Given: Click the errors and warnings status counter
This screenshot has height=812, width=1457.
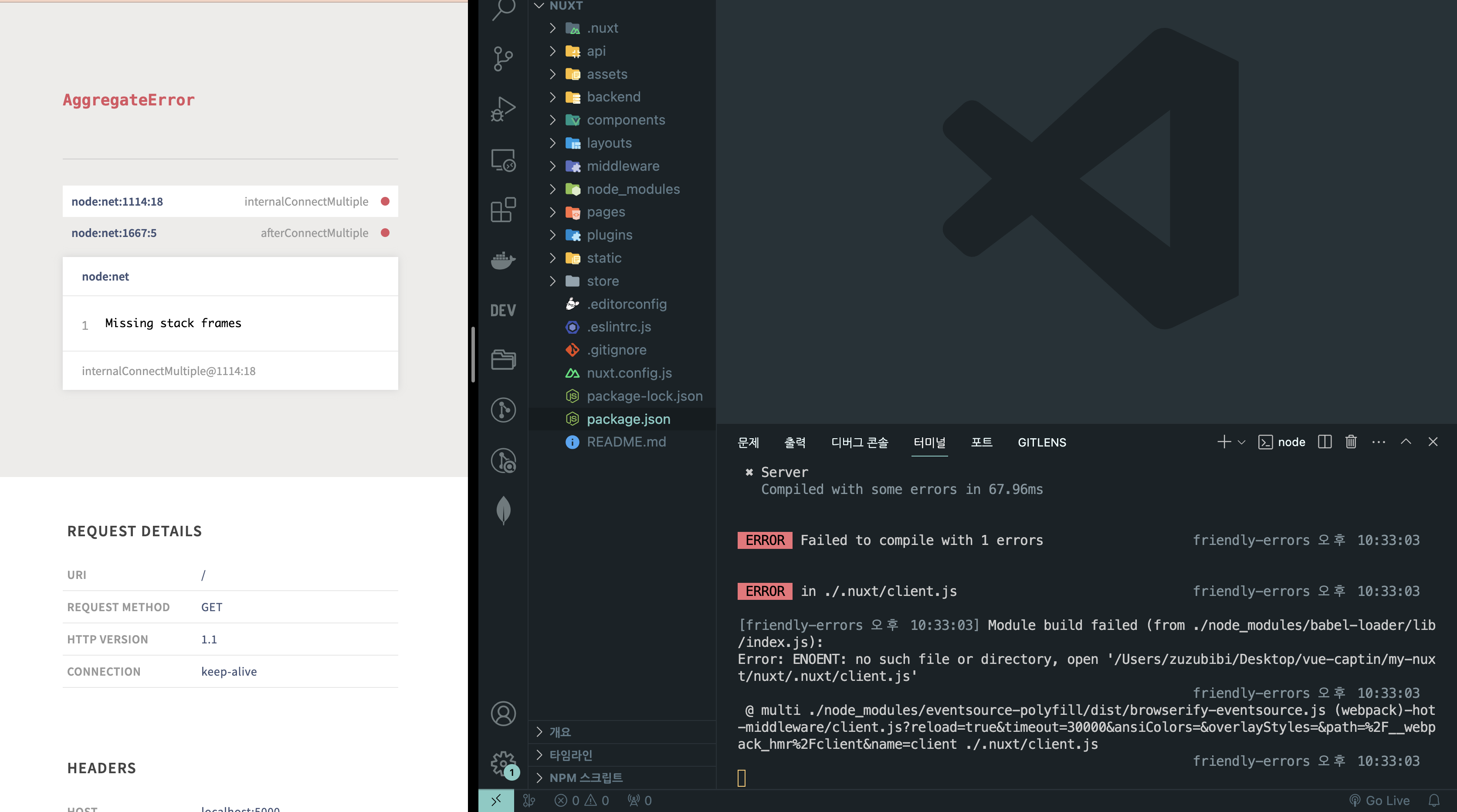Looking at the screenshot, I should 582,800.
